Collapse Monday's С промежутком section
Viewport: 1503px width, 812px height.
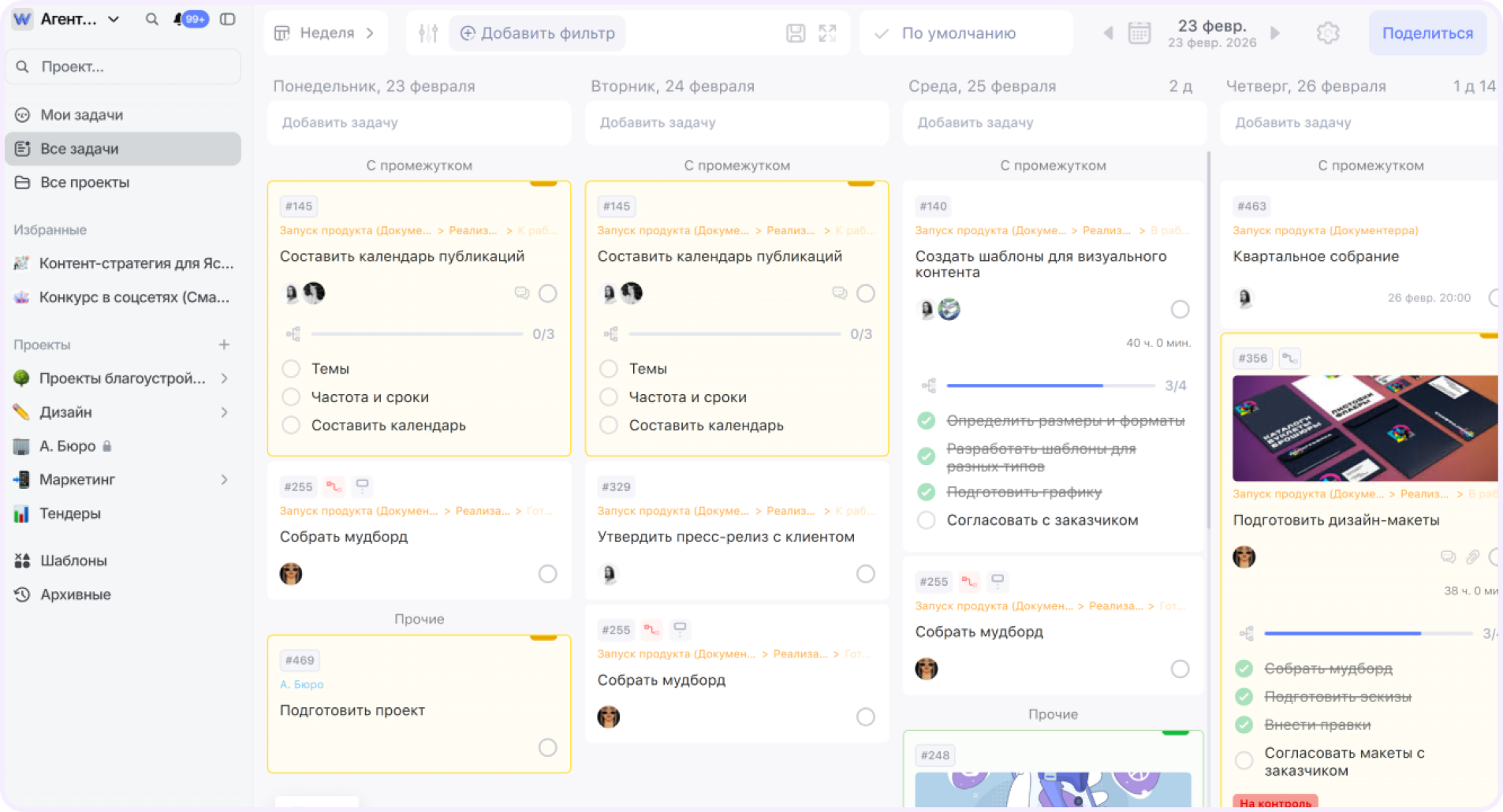tap(419, 166)
